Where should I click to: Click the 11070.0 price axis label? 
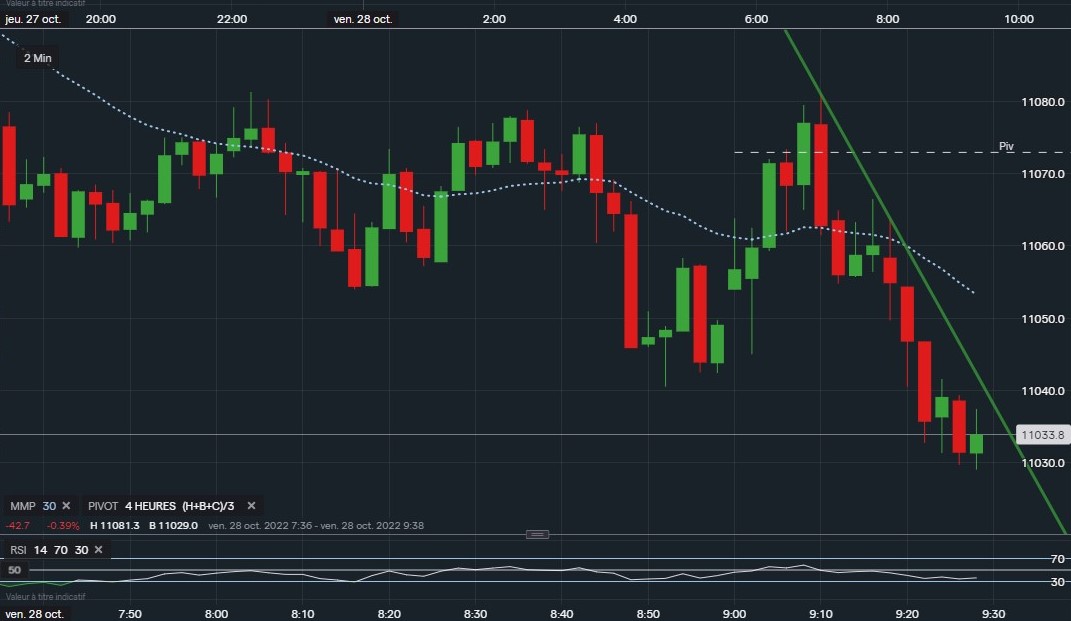click(x=1042, y=174)
